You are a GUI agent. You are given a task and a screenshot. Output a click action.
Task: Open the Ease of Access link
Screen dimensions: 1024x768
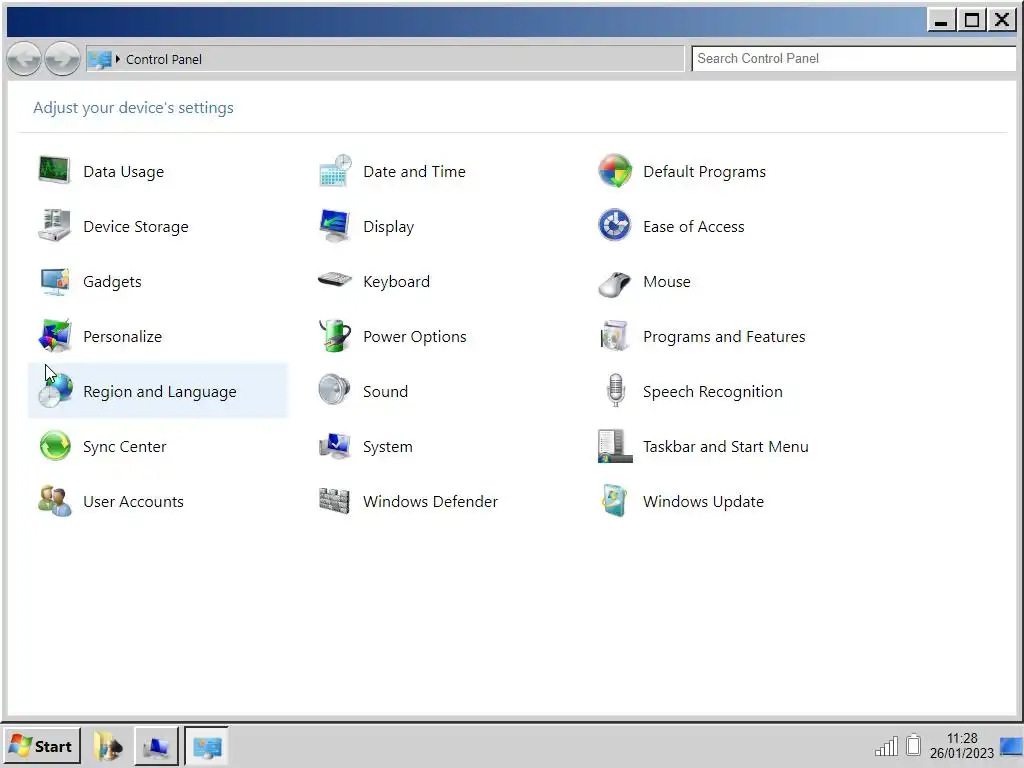point(694,227)
